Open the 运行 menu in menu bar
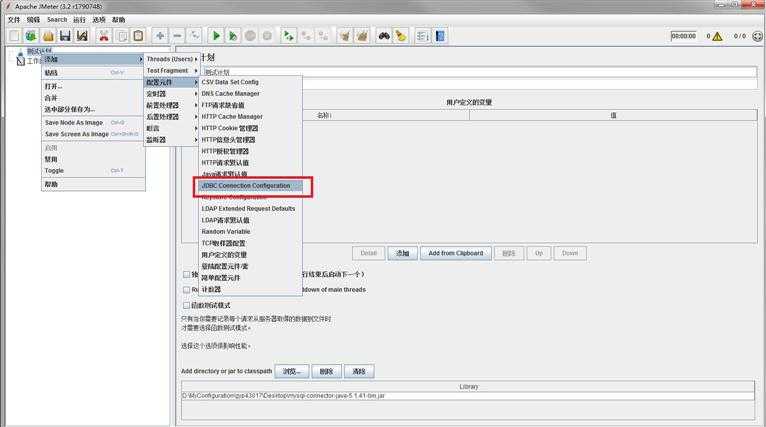 coord(79,20)
